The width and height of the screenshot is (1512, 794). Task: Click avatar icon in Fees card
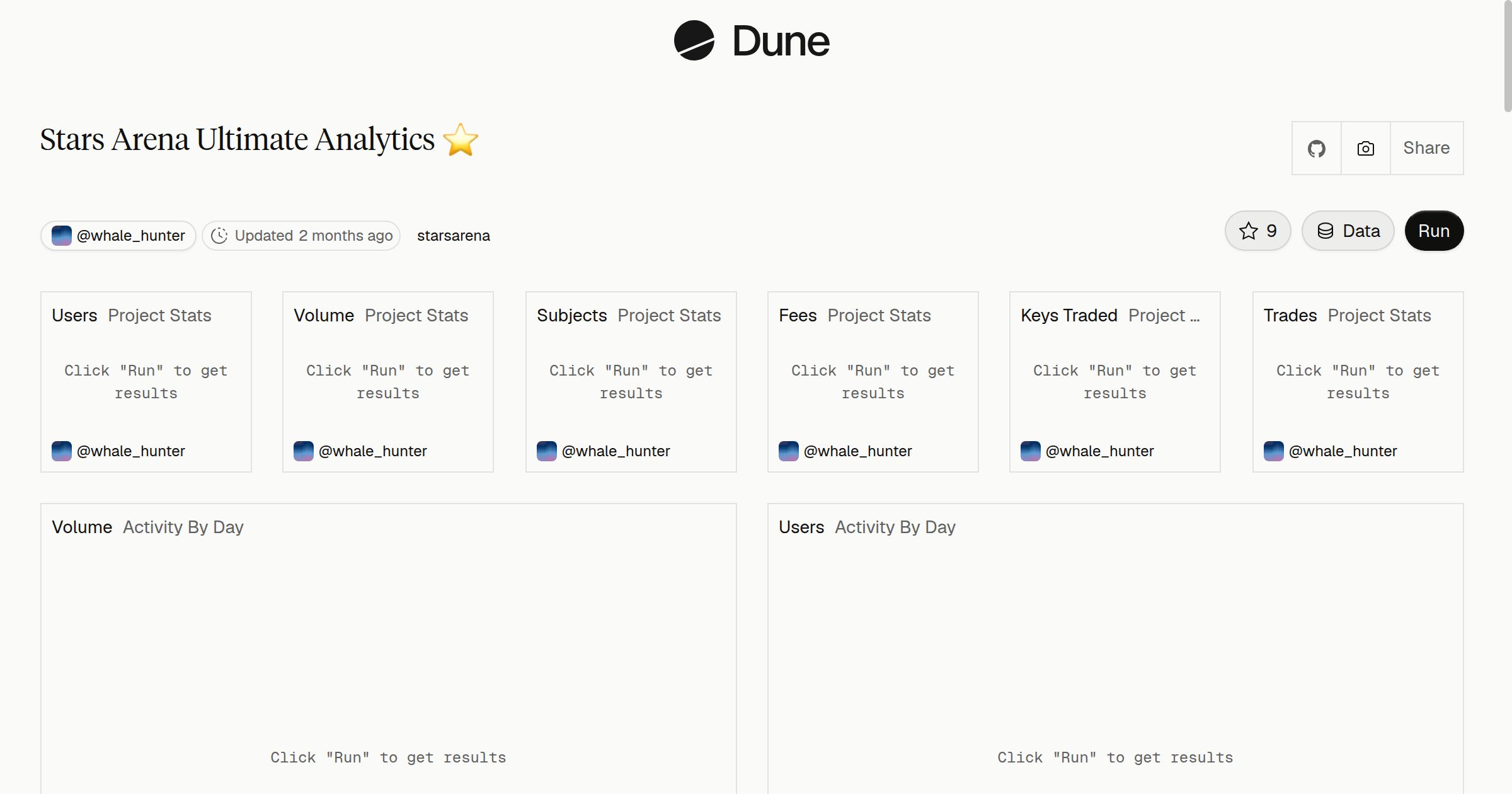[789, 451]
